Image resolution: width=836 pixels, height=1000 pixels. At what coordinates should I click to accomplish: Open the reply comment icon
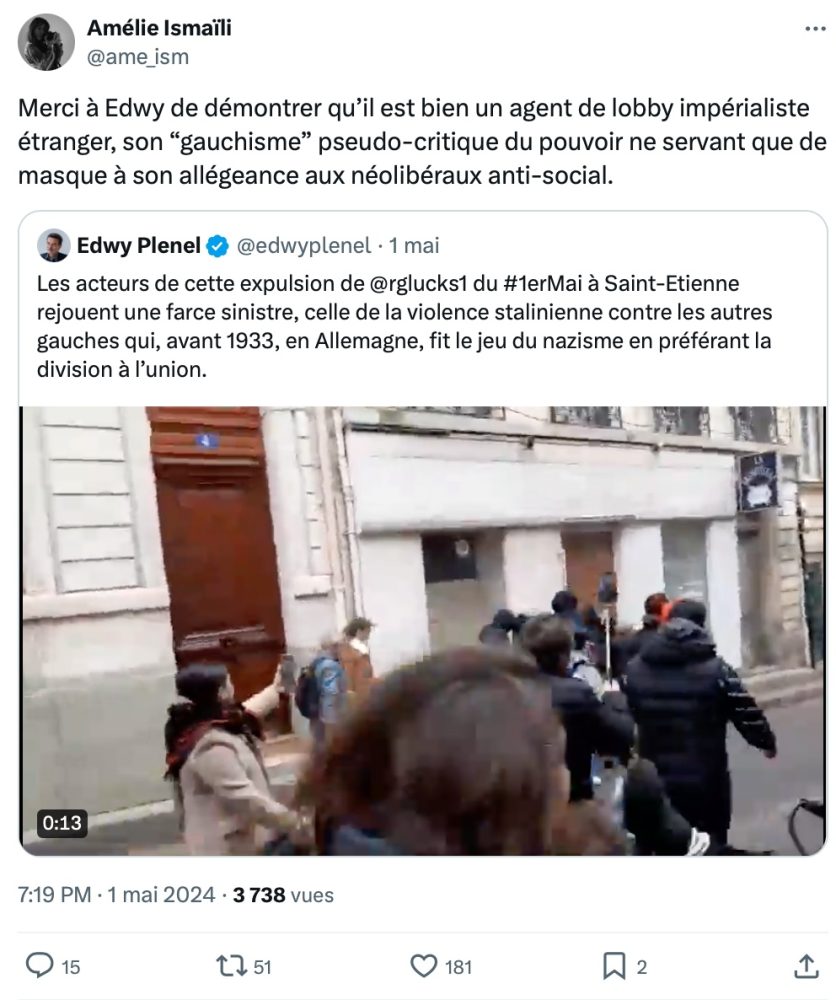39,966
